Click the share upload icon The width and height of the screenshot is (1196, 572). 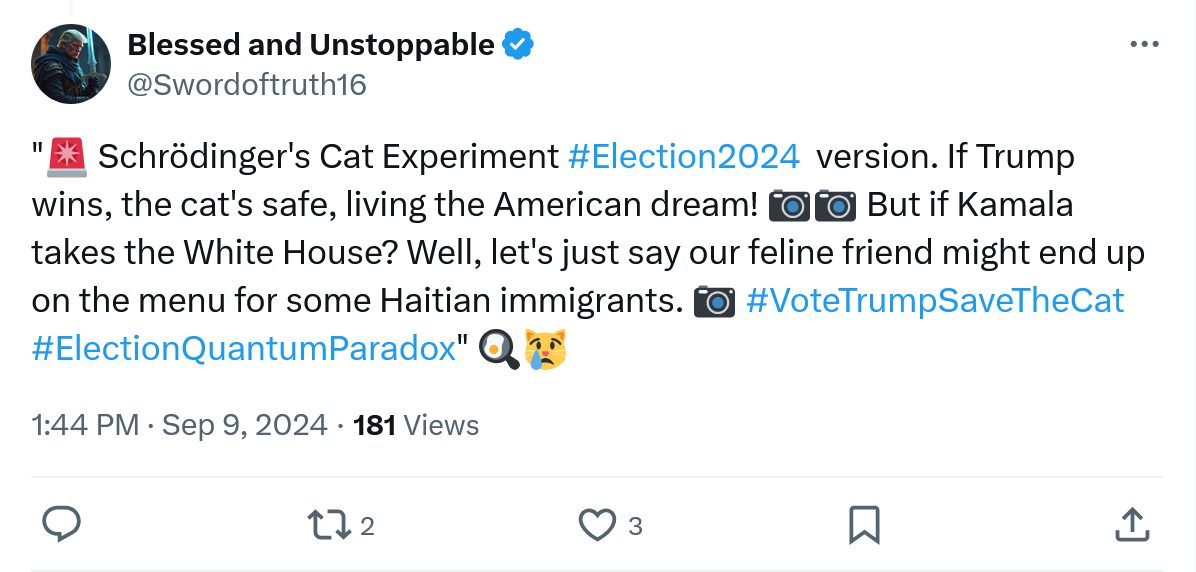[x=1130, y=524]
